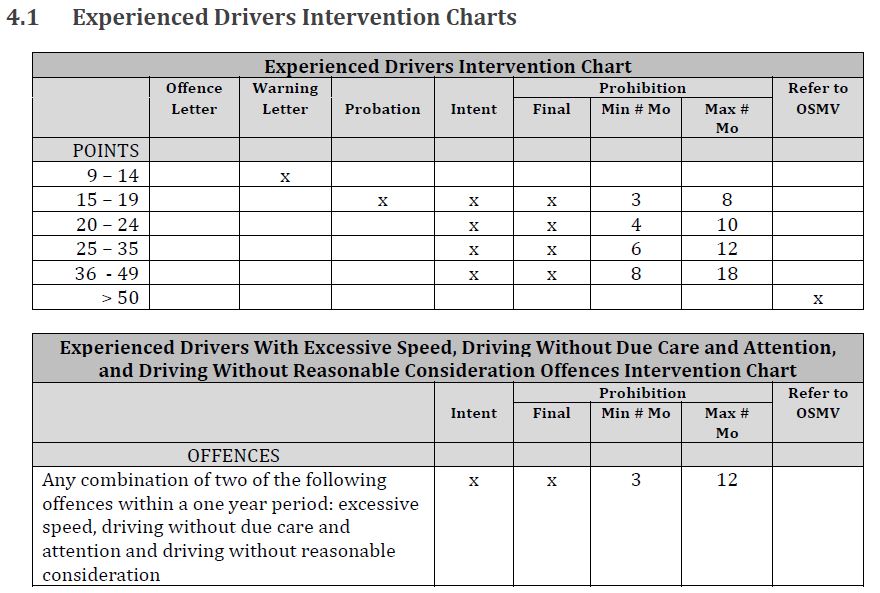This screenshot has width=880, height=593.
Task: Click the "20 – 24" points range cell
Action: 108,225
